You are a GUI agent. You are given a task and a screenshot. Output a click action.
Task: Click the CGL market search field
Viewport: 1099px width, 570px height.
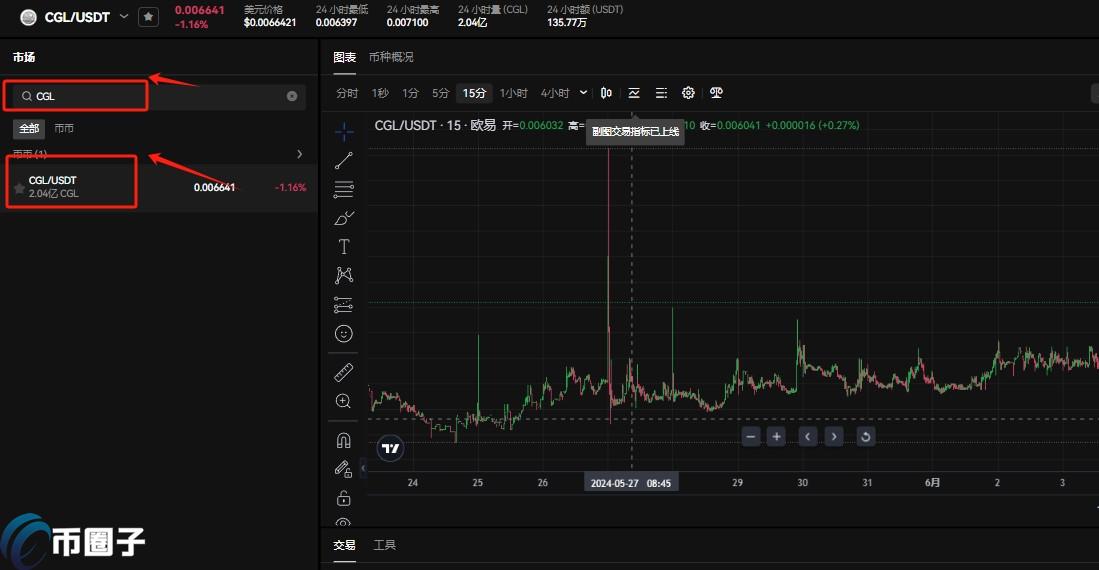[x=150, y=96]
